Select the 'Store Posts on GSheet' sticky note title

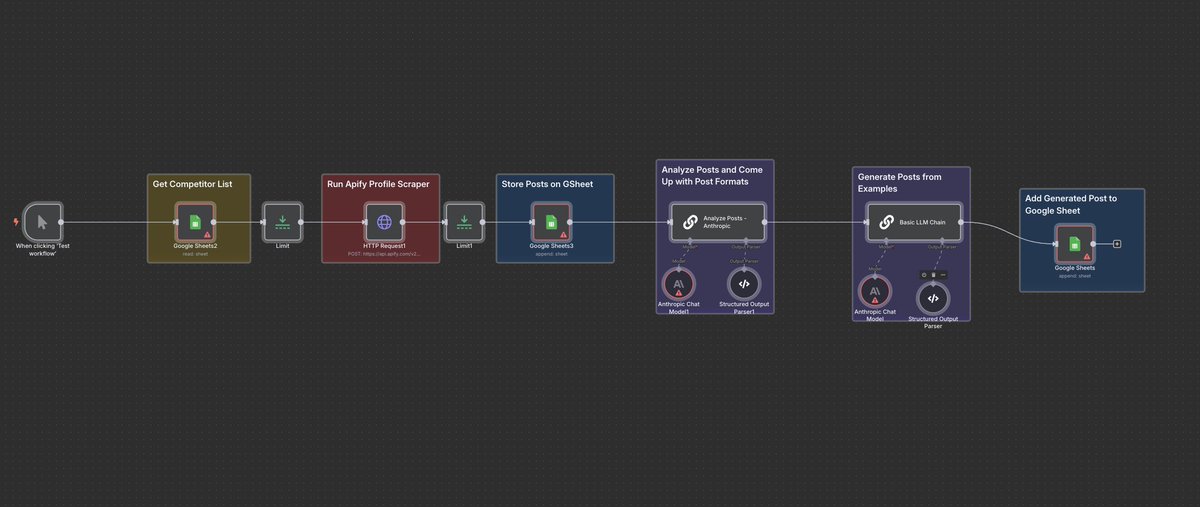548,184
